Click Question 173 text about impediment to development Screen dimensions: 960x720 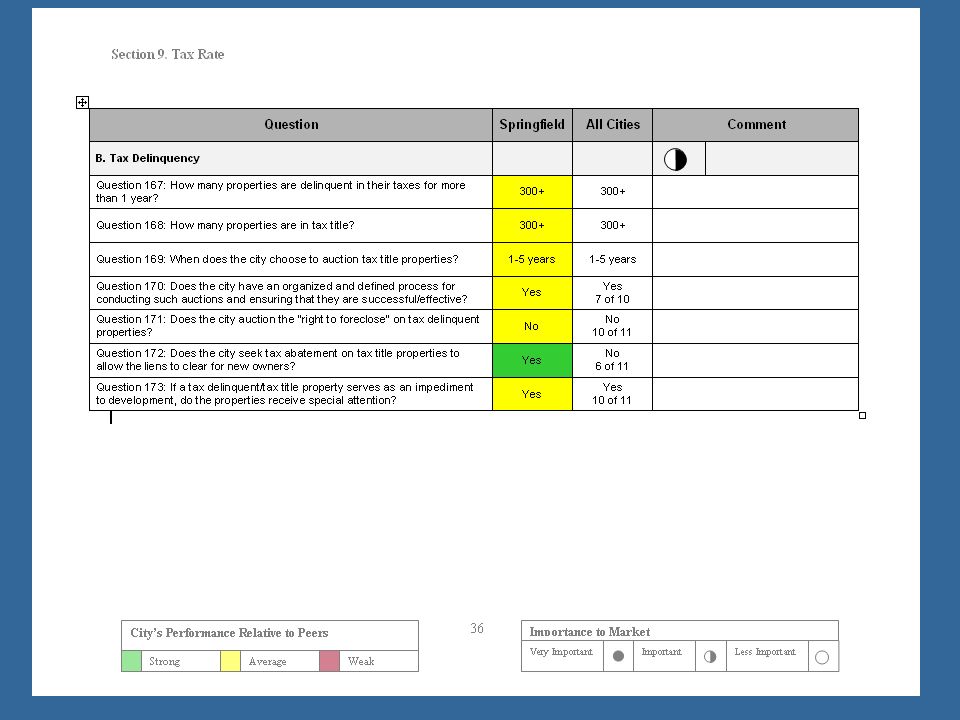(285, 394)
